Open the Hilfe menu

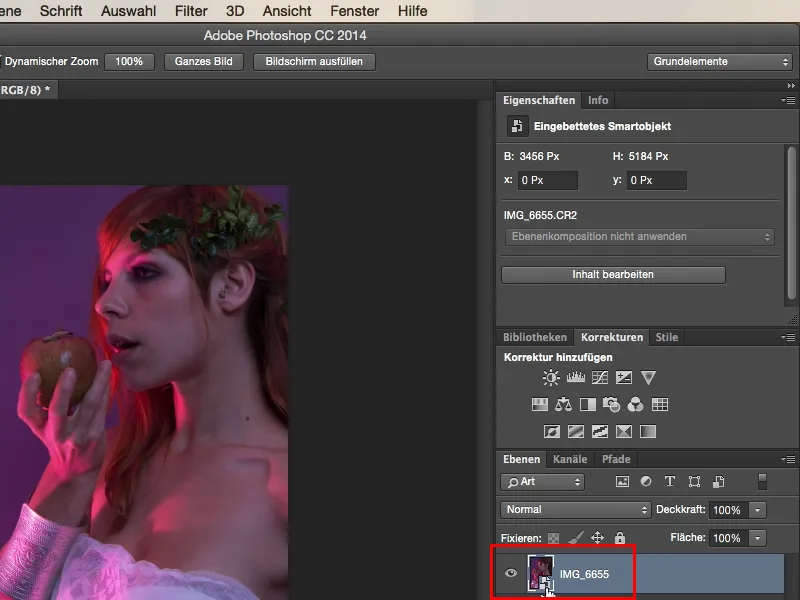412,11
